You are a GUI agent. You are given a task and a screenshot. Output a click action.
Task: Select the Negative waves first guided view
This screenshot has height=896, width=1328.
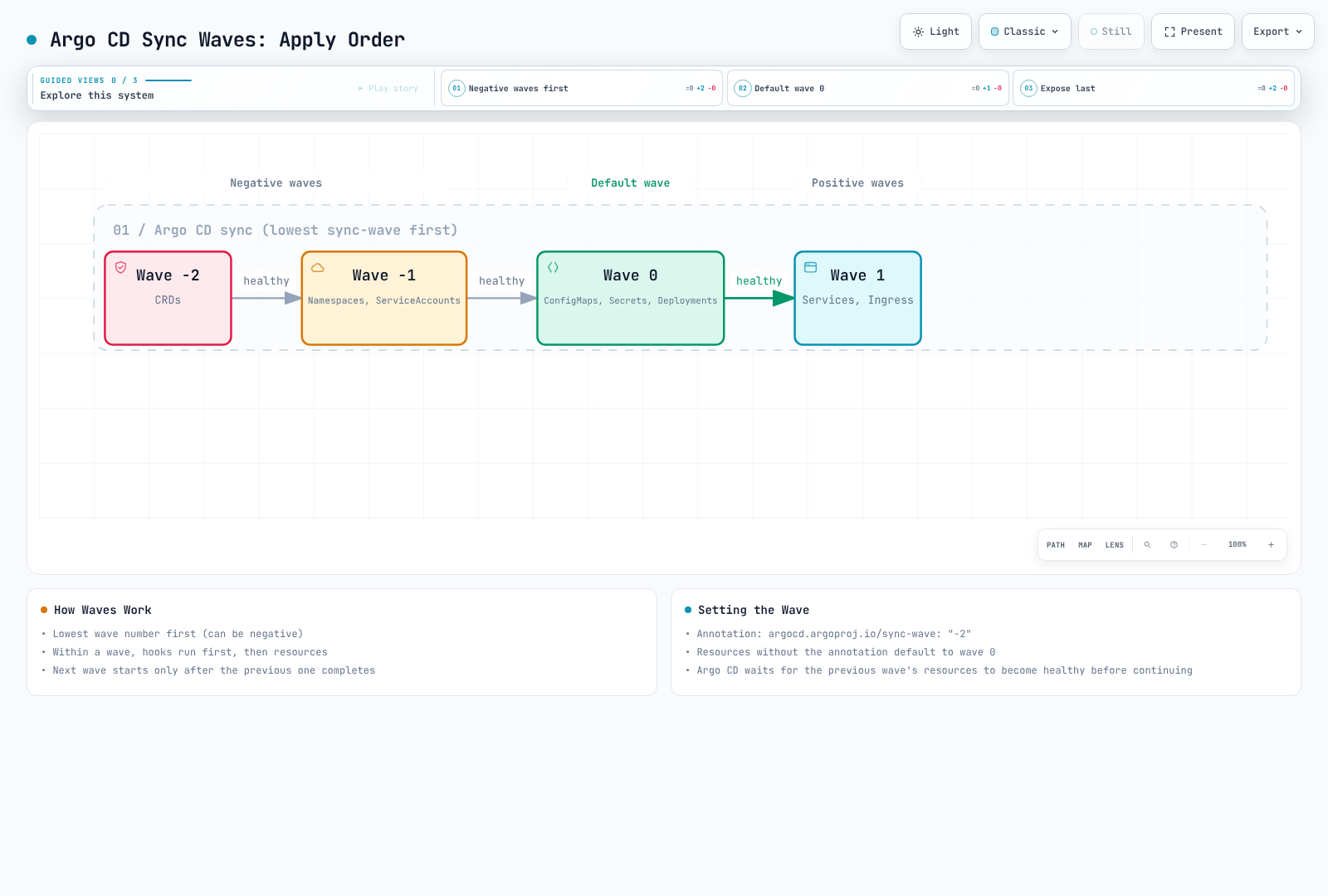pyautogui.click(x=582, y=88)
